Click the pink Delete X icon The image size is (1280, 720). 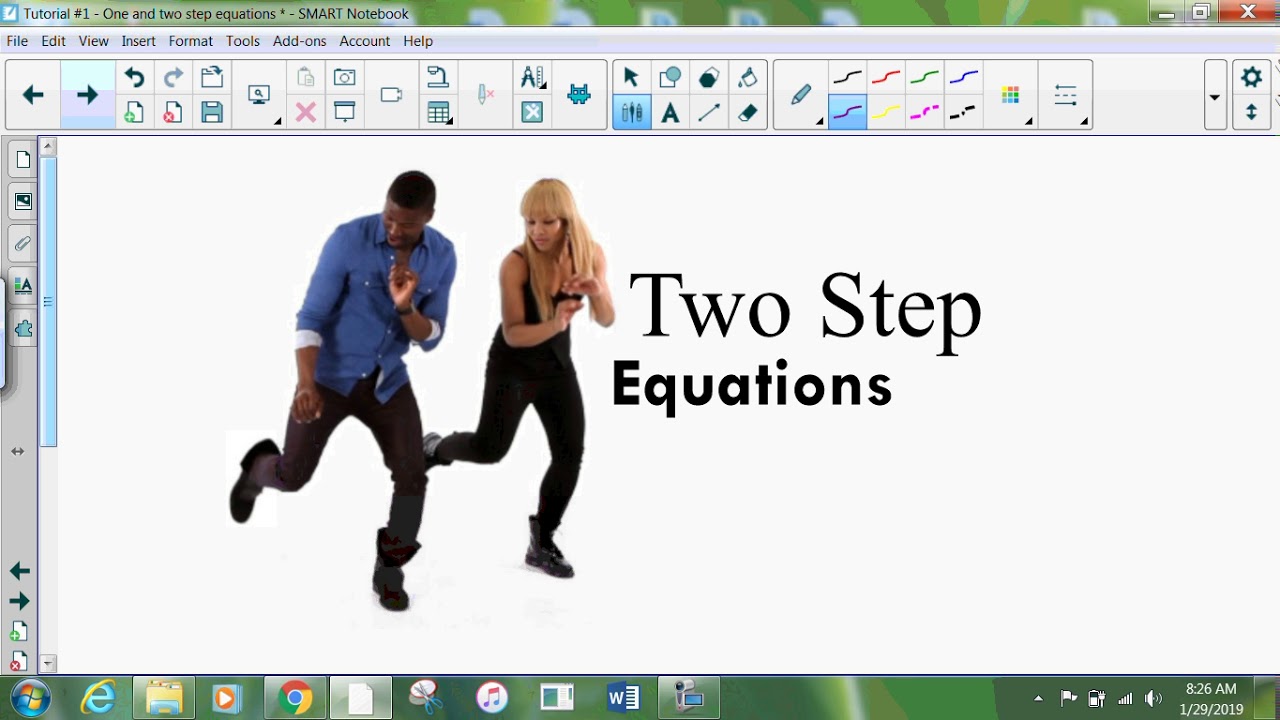(306, 112)
